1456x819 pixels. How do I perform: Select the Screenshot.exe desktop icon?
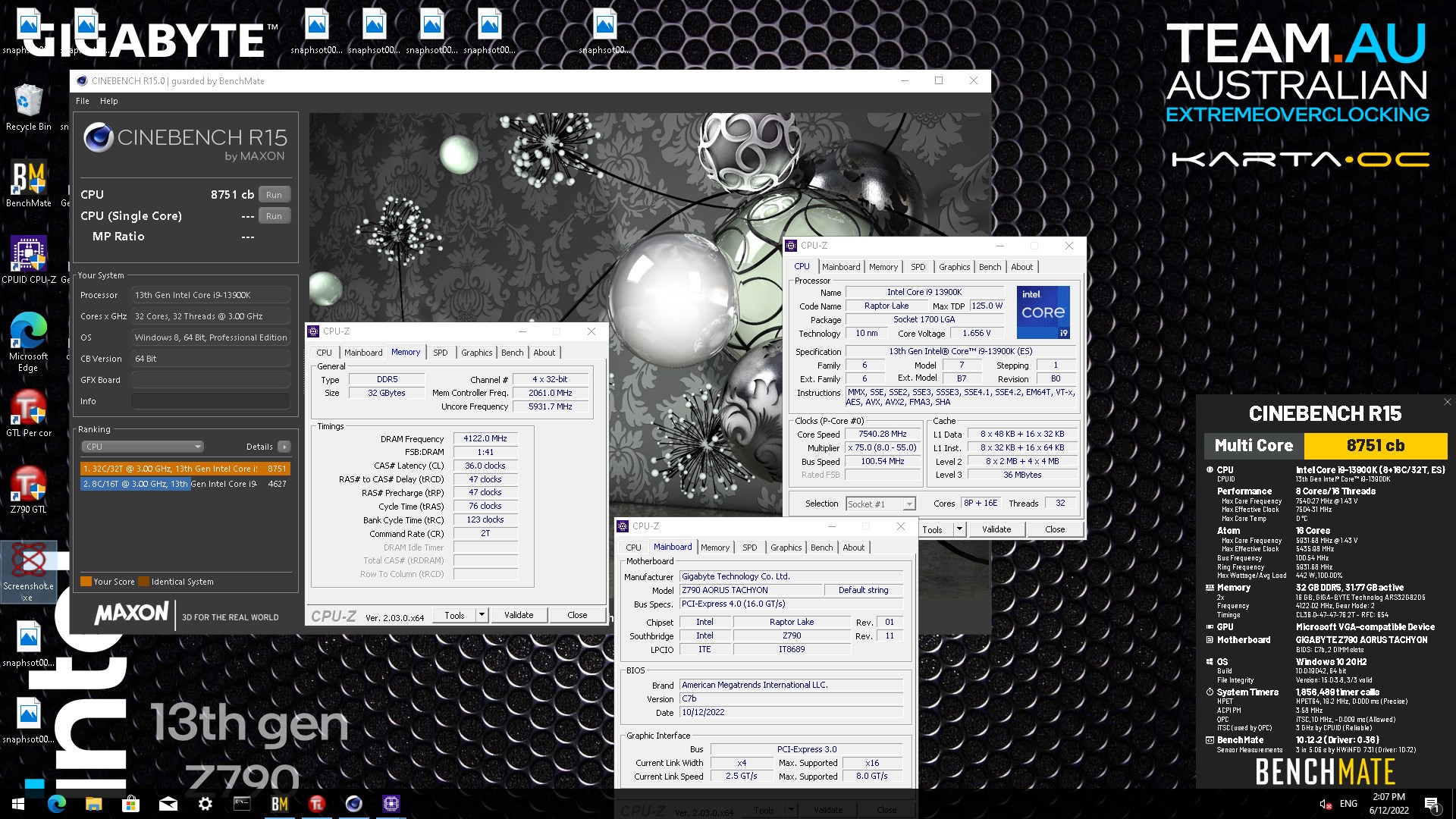pyautogui.click(x=28, y=572)
